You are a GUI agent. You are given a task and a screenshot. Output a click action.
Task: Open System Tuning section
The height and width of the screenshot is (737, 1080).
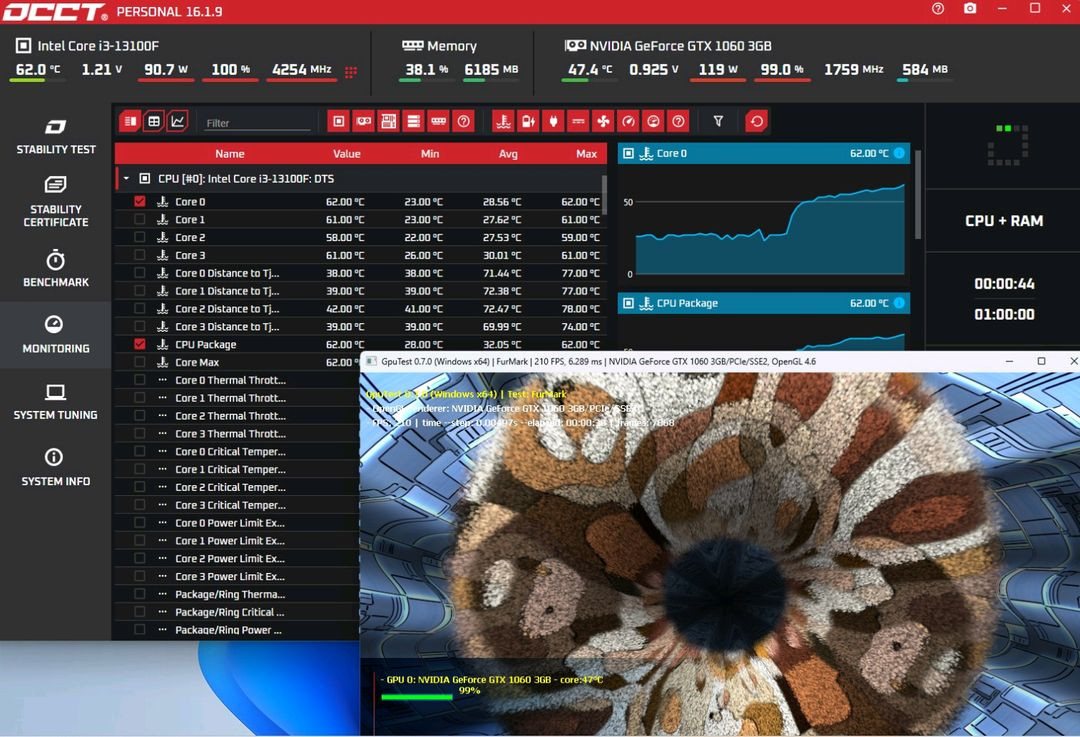coord(56,402)
